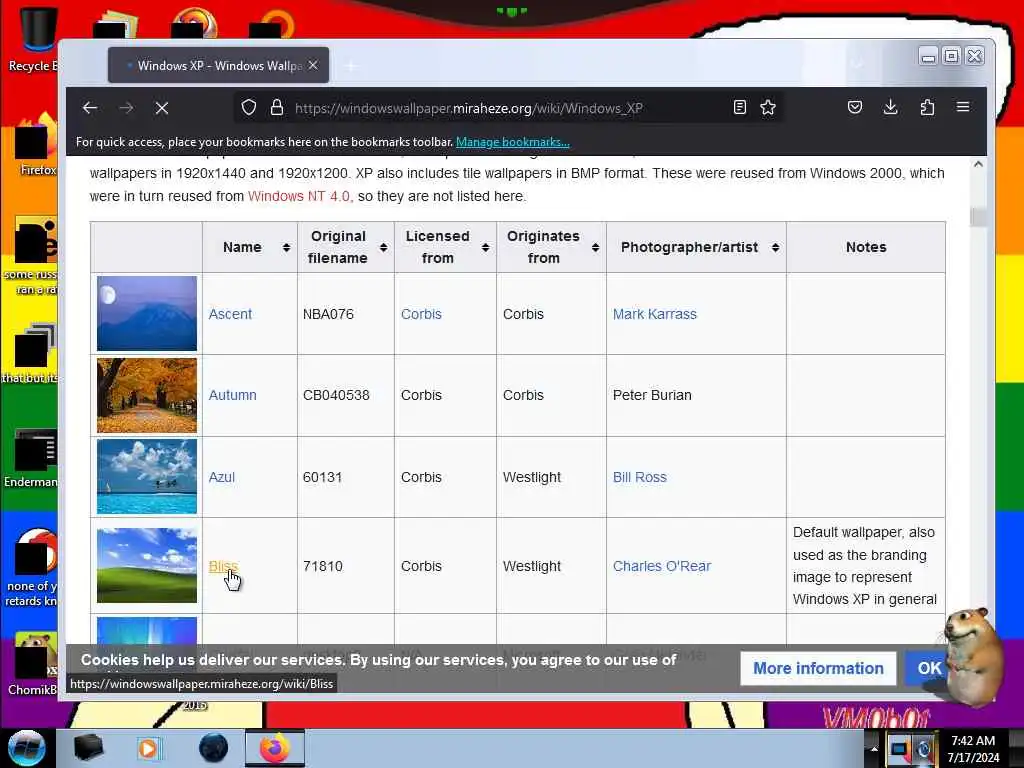The height and width of the screenshot is (768, 1024).
Task: Sort table by Originates from column
Action: (552, 247)
